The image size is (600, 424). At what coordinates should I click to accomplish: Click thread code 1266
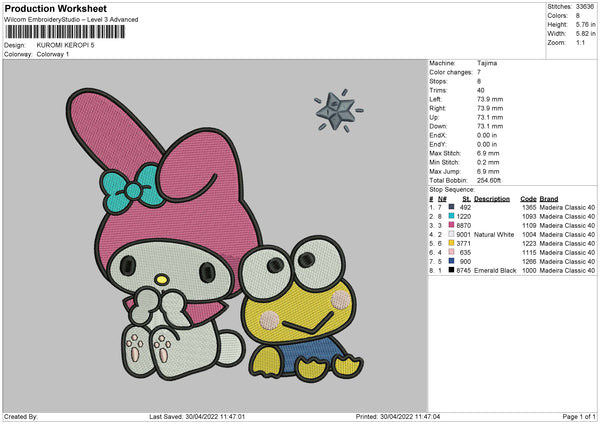529,261
